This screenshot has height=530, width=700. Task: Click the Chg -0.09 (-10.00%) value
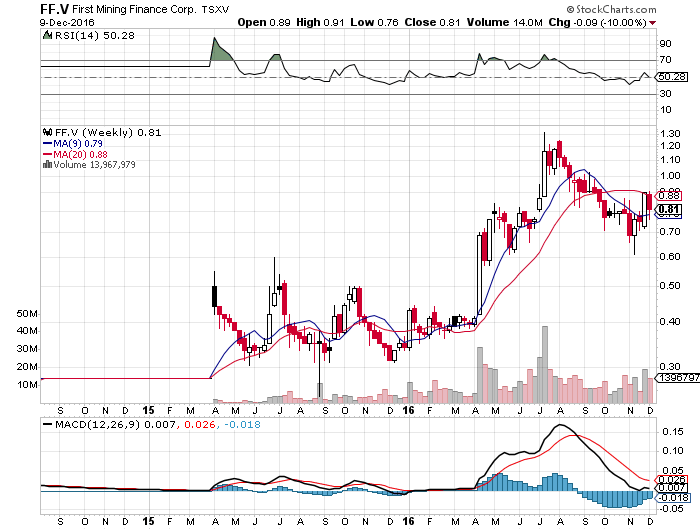pyautogui.click(x=597, y=22)
